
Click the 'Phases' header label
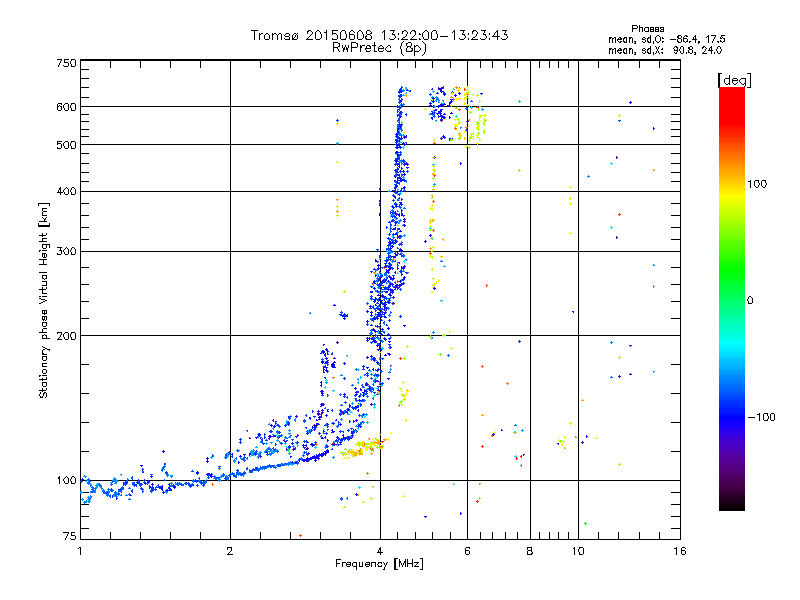point(647,29)
